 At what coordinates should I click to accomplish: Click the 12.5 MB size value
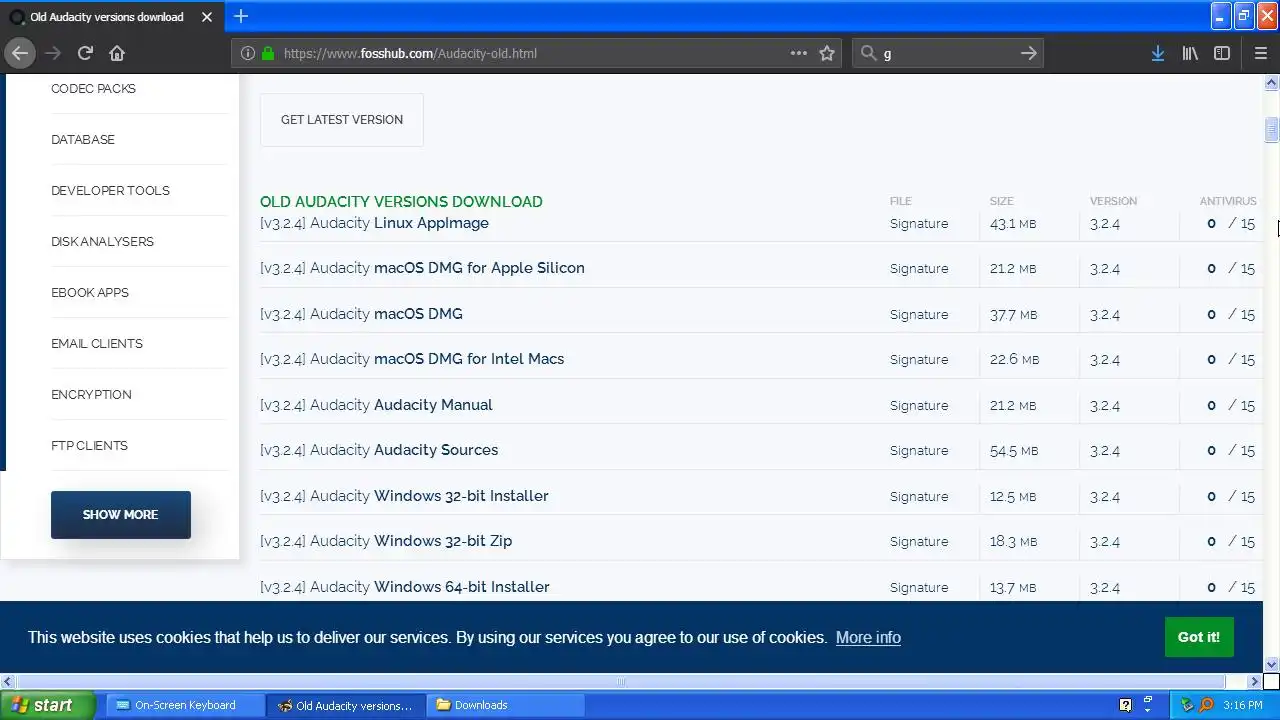1013,497
